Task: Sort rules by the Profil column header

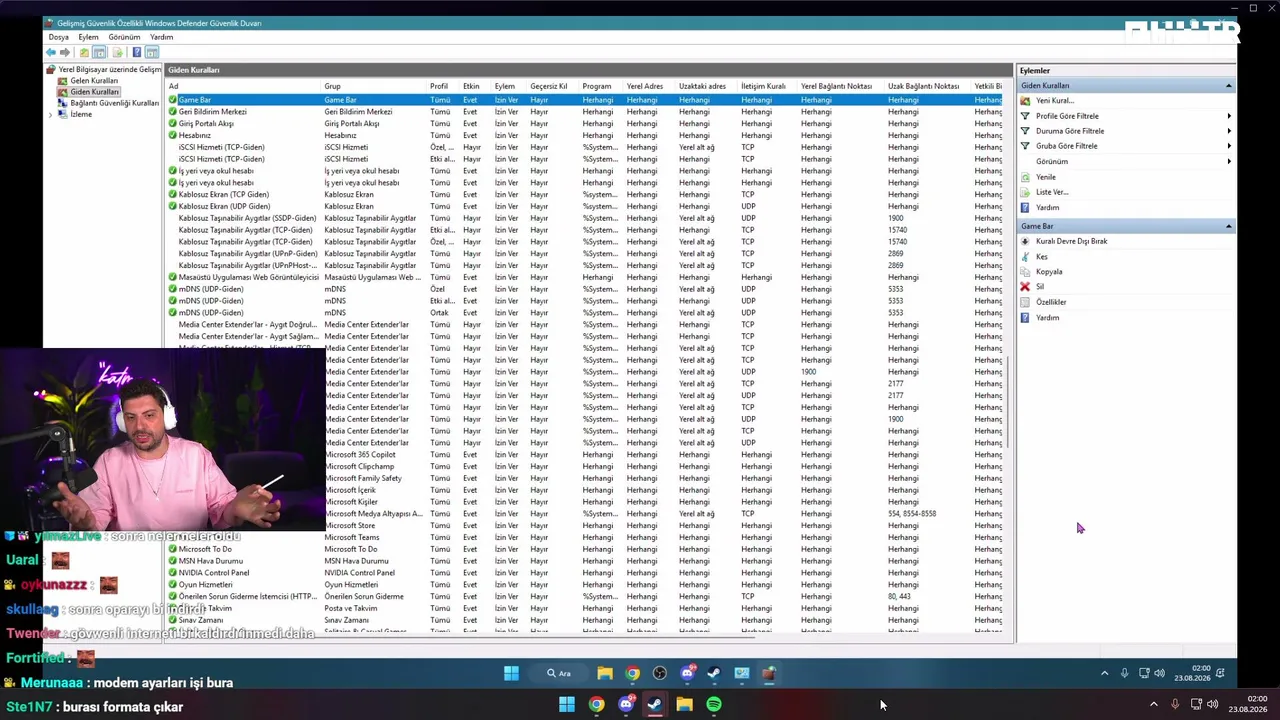Action: tap(444, 86)
